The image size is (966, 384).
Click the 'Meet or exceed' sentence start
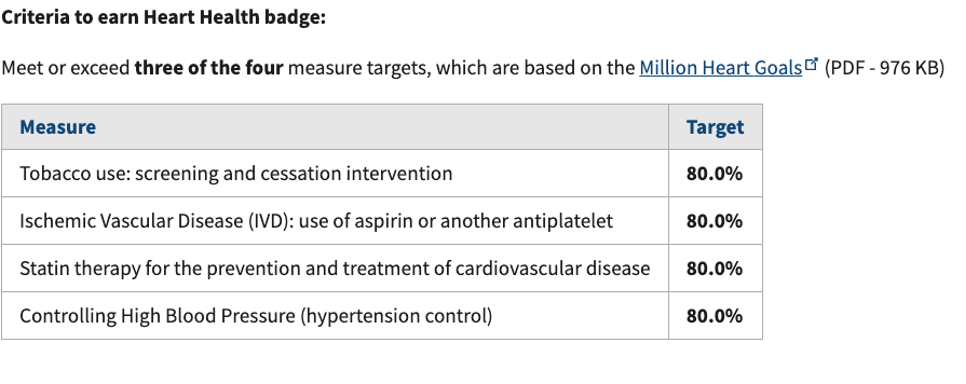(66, 68)
